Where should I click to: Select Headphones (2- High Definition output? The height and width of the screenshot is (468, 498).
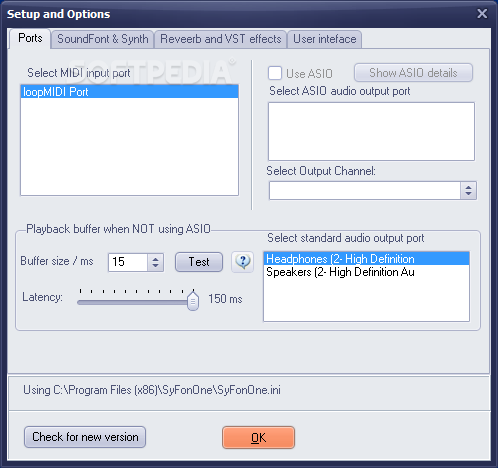pyautogui.click(x=366, y=259)
